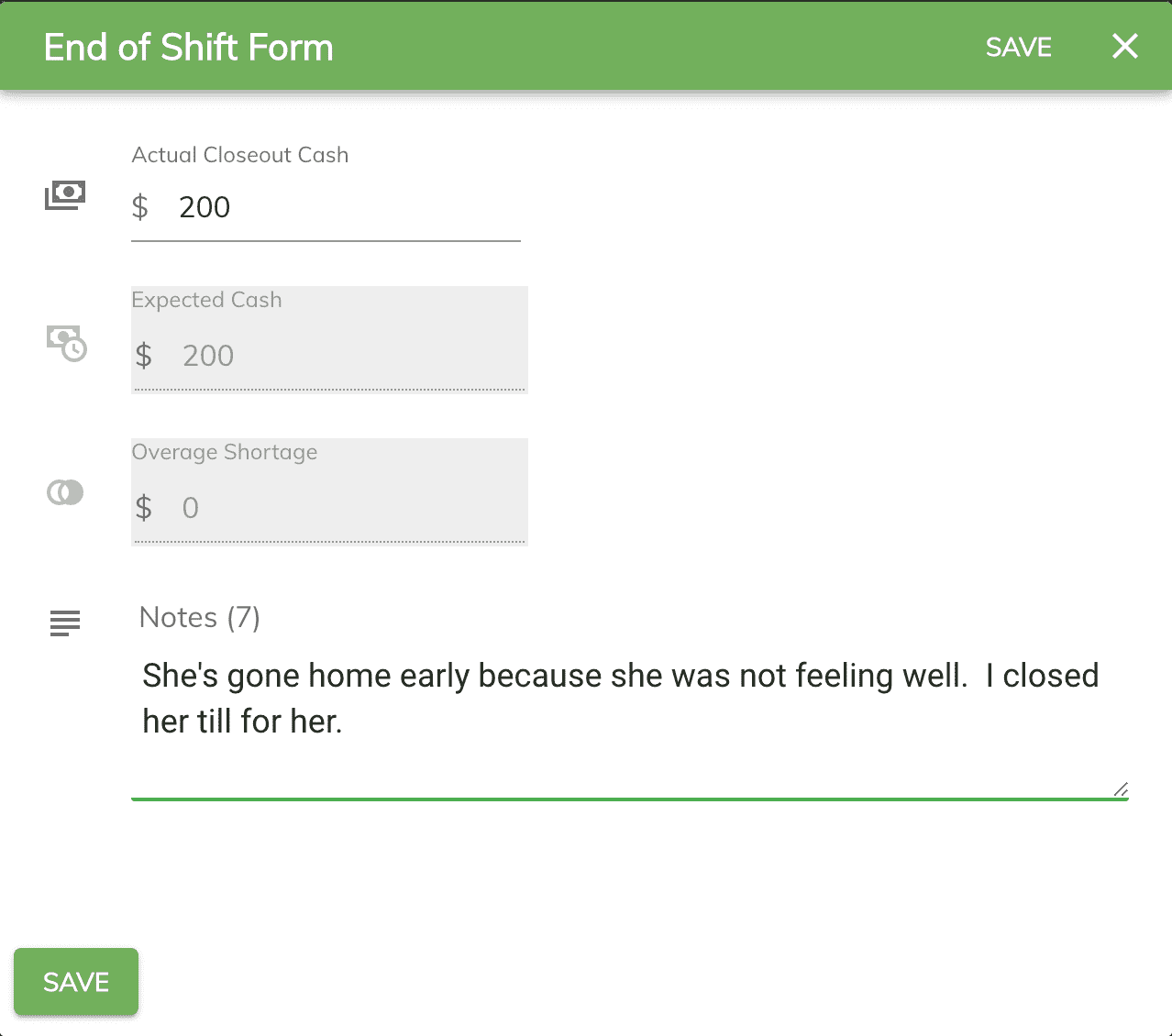Click the Expected Cash label text
This screenshot has width=1172, height=1036.
(x=207, y=300)
